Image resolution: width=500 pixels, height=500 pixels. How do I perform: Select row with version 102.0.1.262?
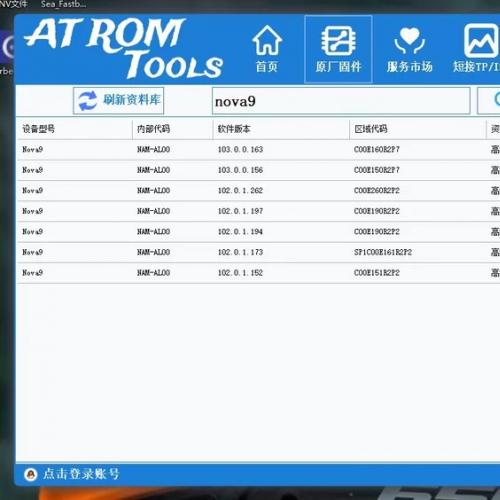(x=258, y=191)
